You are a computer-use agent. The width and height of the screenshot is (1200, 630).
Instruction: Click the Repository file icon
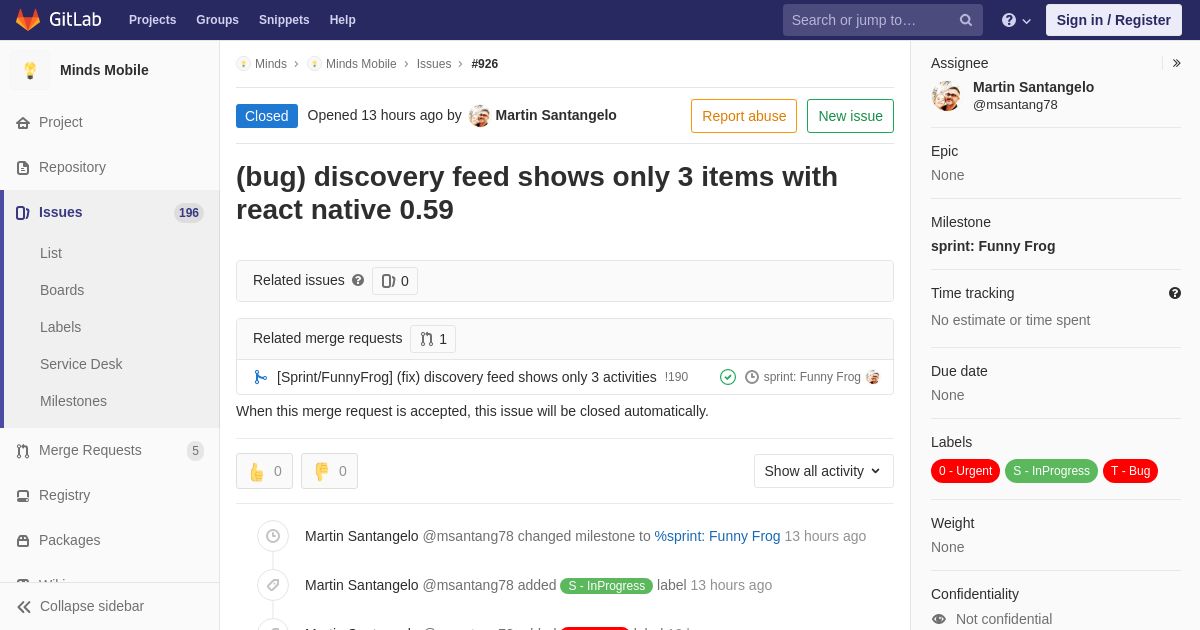click(x=23, y=168)
